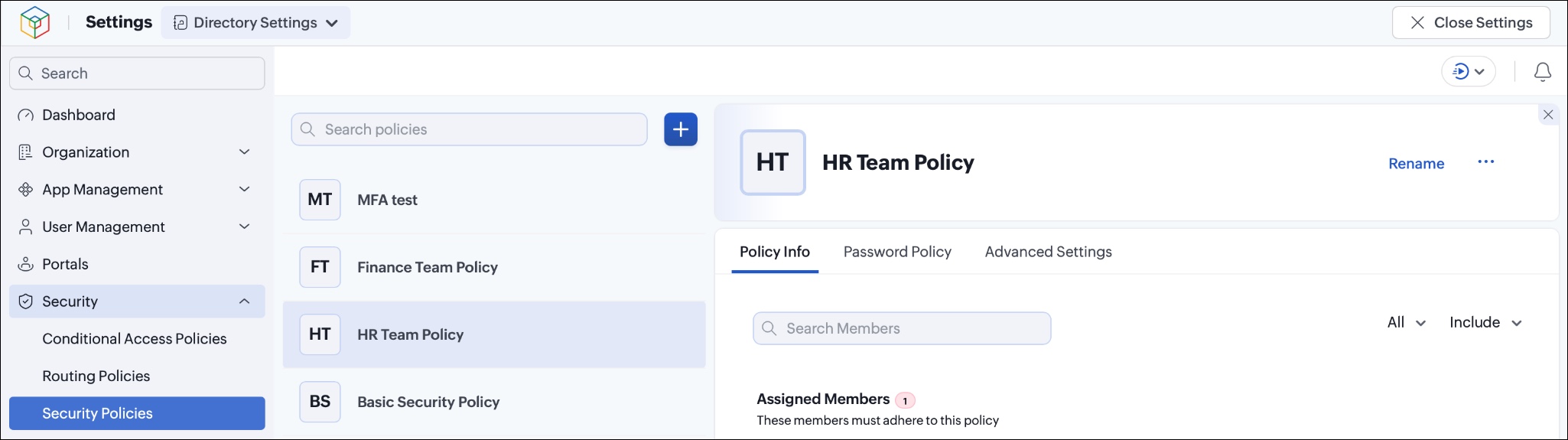Select Security Policies in the sidebar
Viewport: 1568px width, 440px height.
tap(137, 413)
